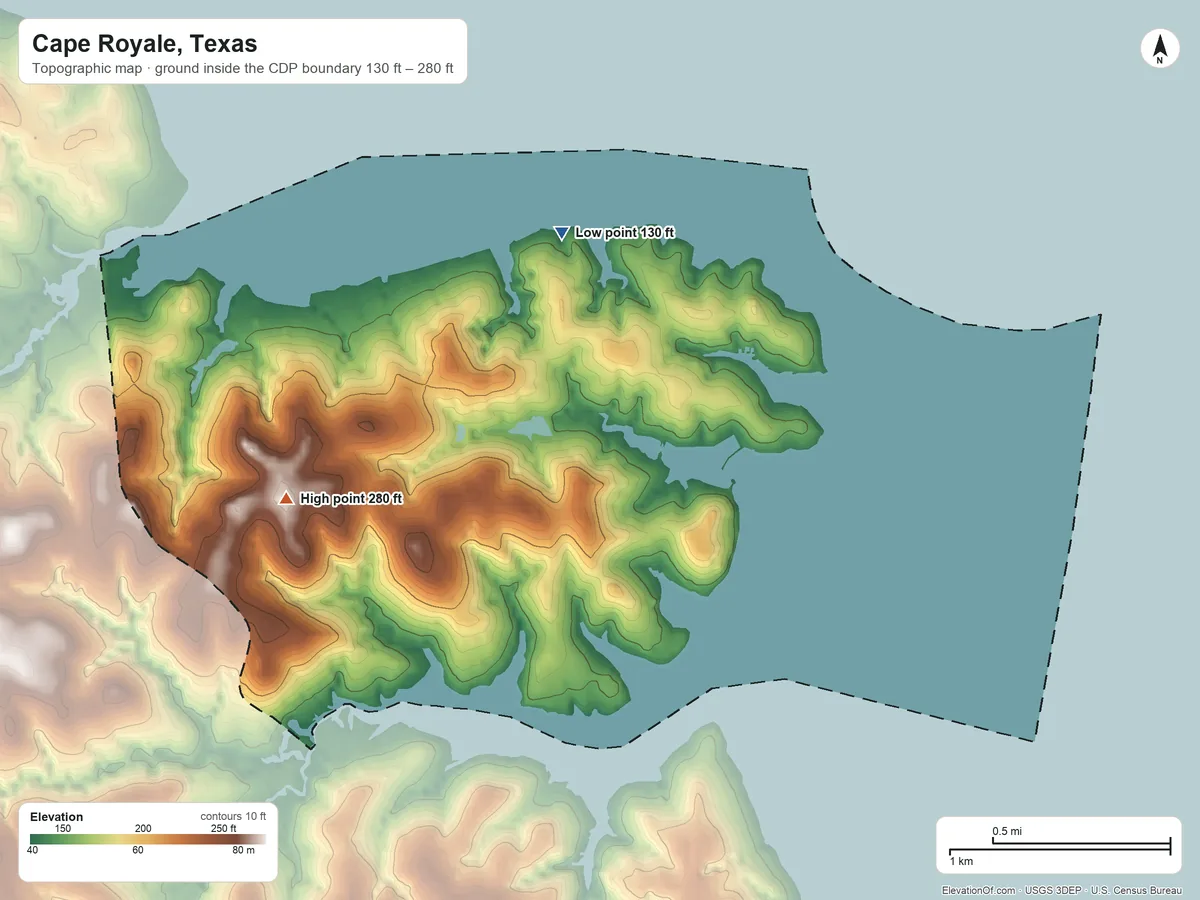Click the blue low point triangle marker
This screenshot has height=900, width=1200.
coord(561,232)
